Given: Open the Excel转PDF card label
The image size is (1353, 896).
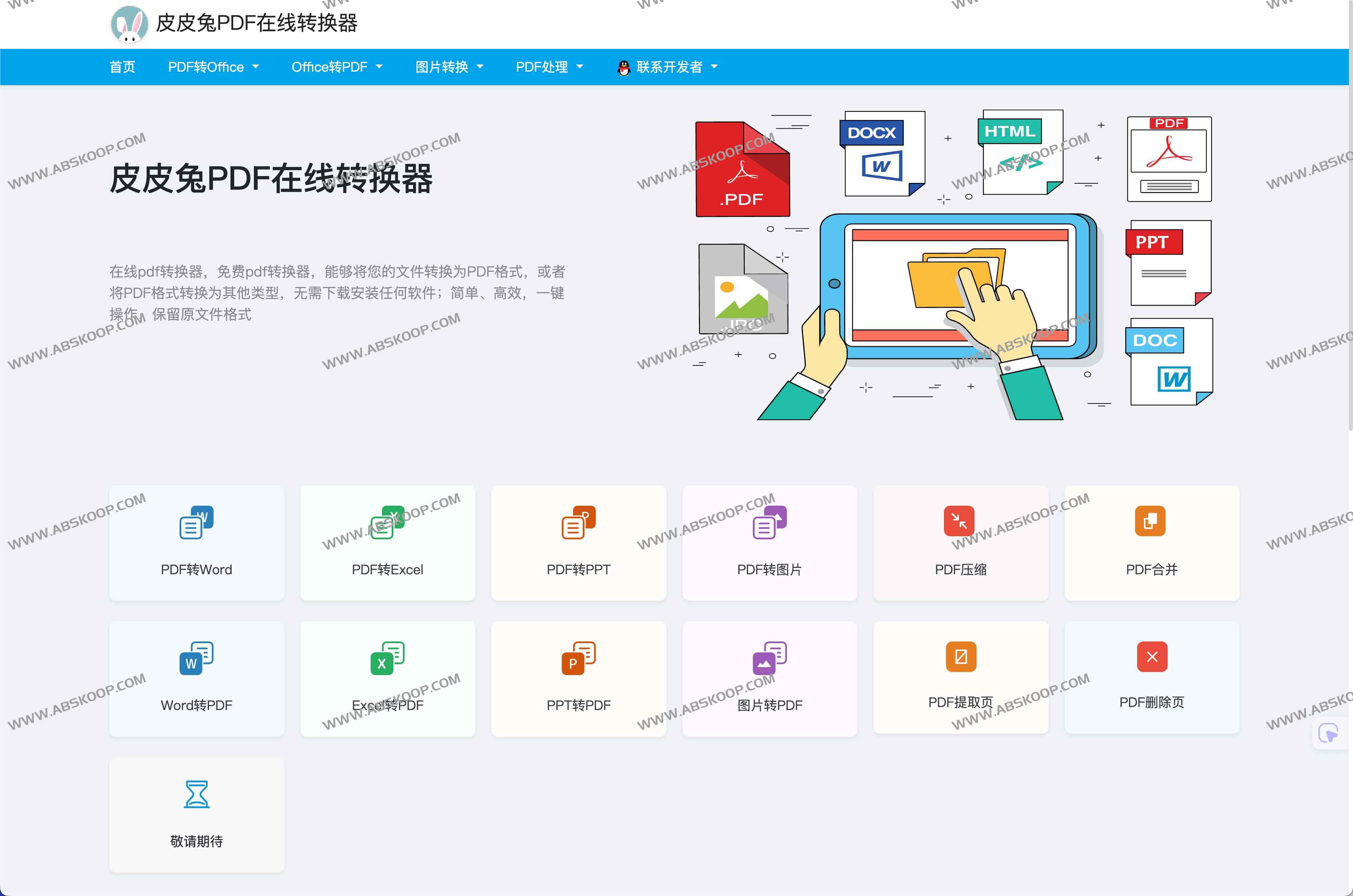Looking at the screenshot, I should [387, 705].
